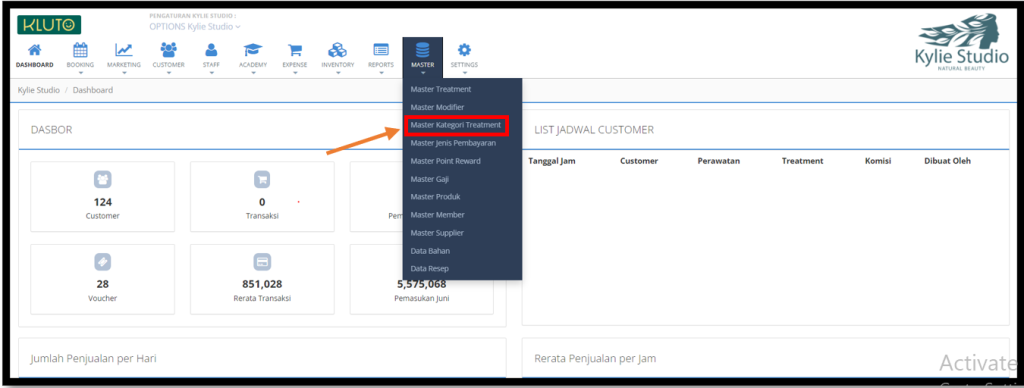Expand the OPTIONS Kylie Studio dropdown
The image size is (1024, 388).
[195, 26]
